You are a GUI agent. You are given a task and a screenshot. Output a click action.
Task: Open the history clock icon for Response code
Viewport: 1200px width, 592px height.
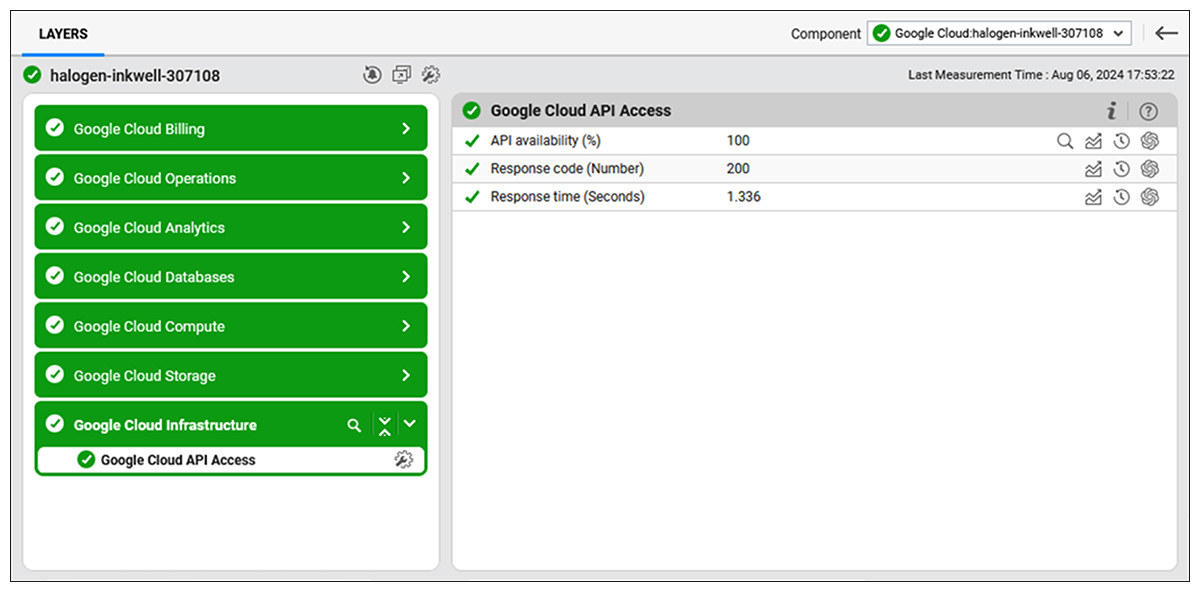point(1122,169)
